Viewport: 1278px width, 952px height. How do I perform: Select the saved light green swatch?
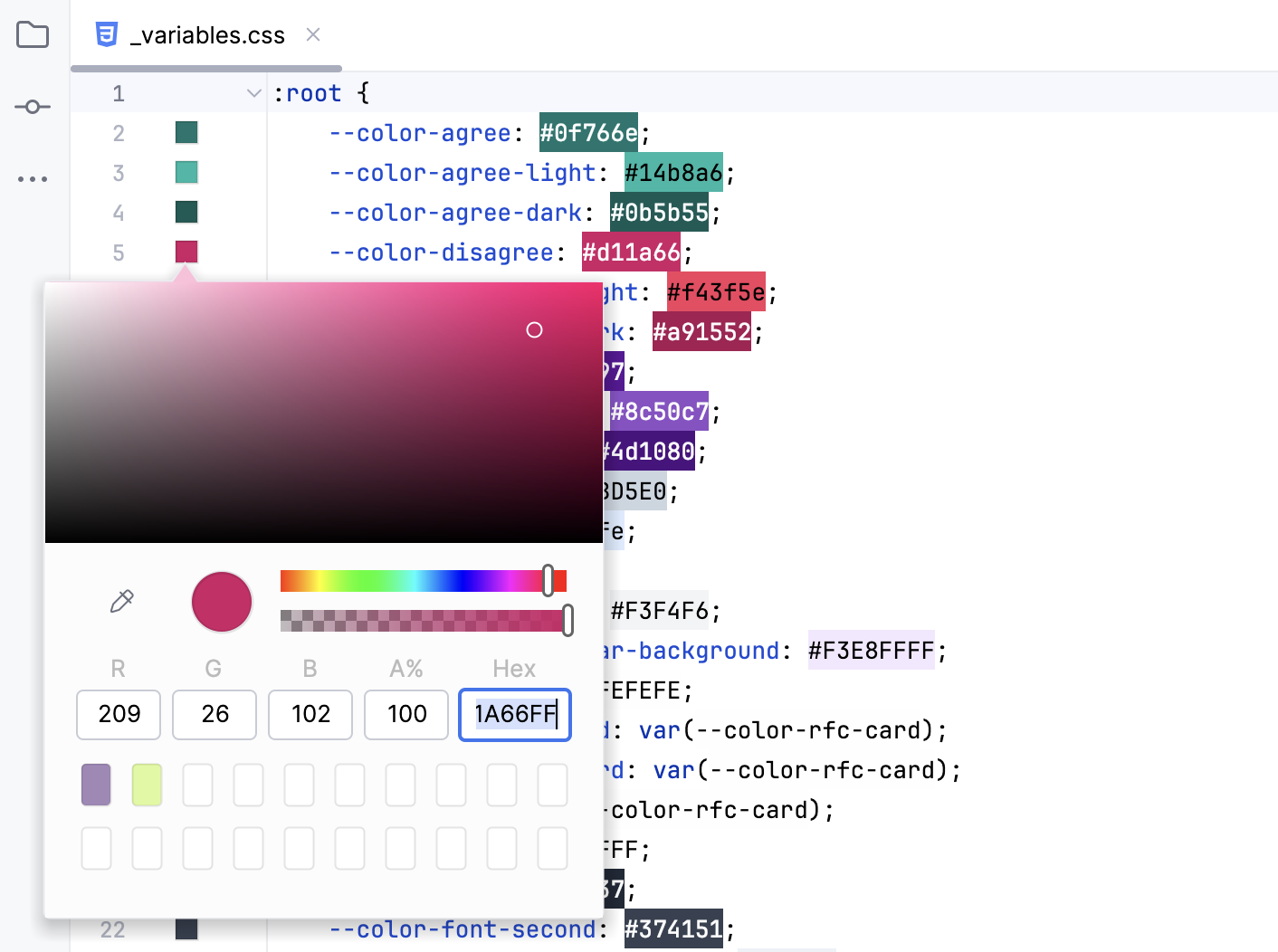coord(147,785)
